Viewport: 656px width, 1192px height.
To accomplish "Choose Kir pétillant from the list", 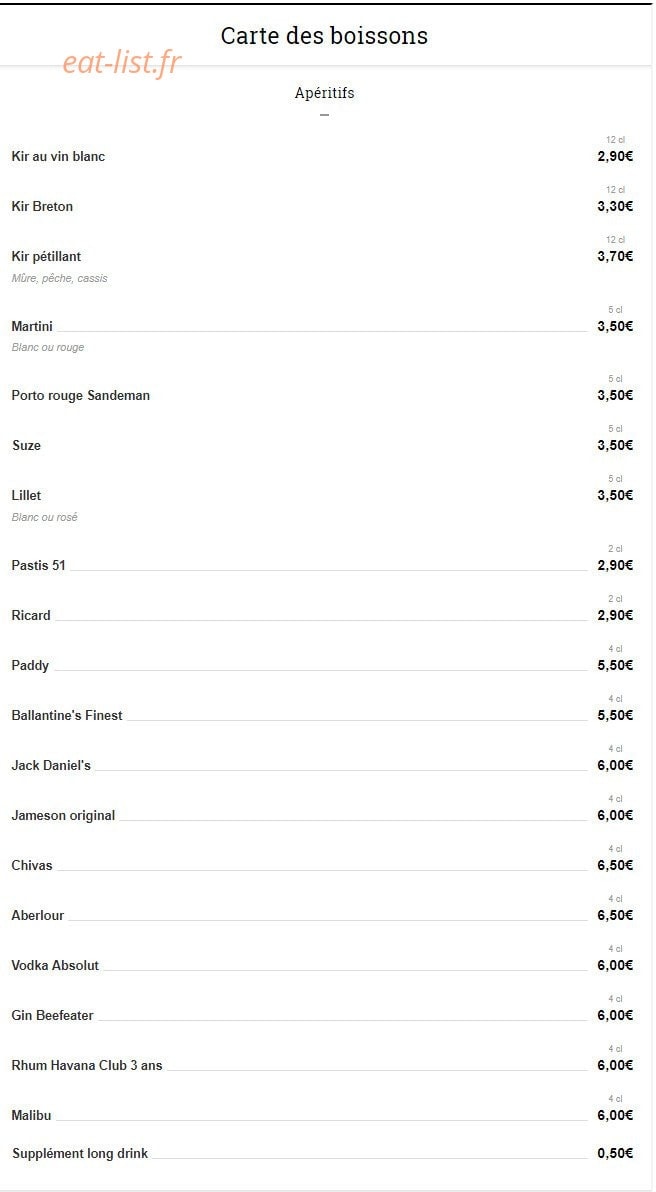I will 46,257.
